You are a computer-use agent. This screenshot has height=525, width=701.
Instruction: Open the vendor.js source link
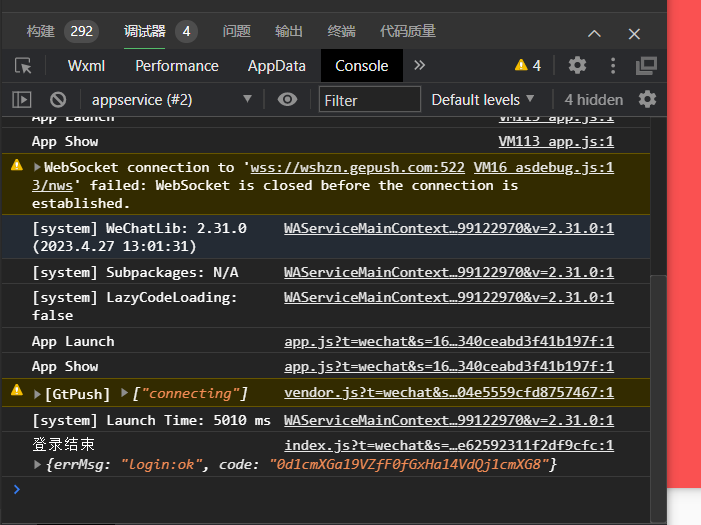coord(449,393)
